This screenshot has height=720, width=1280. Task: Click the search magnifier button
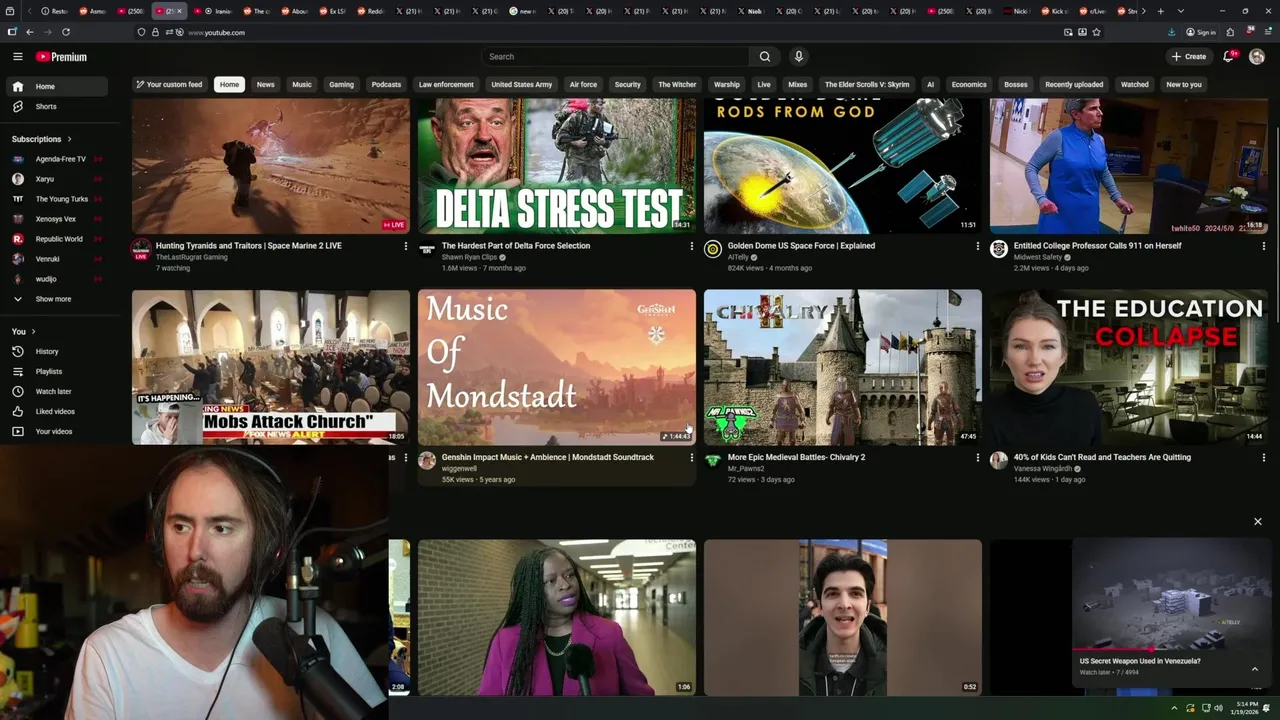[x=765, y=57]
